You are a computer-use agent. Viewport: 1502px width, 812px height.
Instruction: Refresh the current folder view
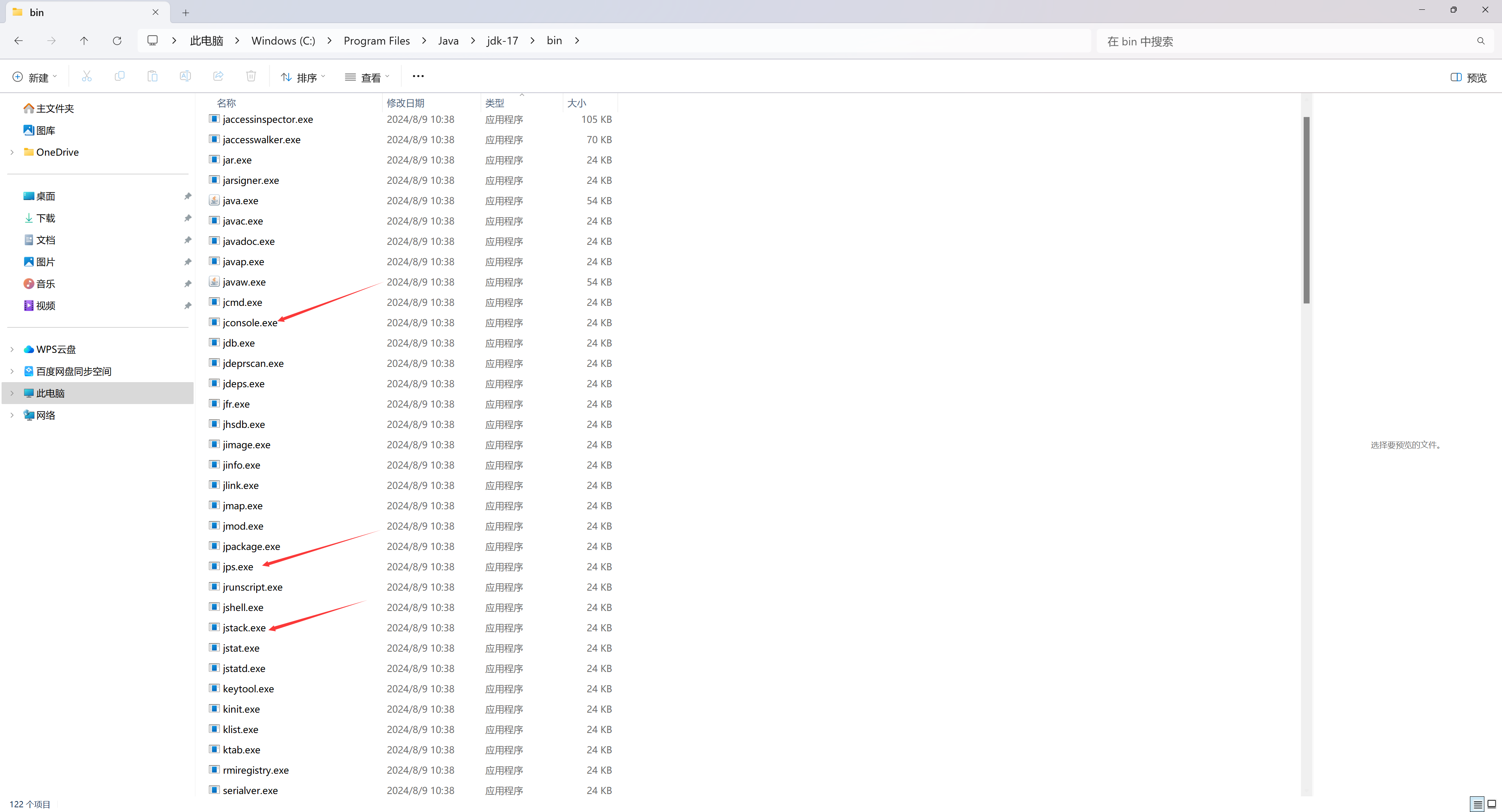(117, 41)
